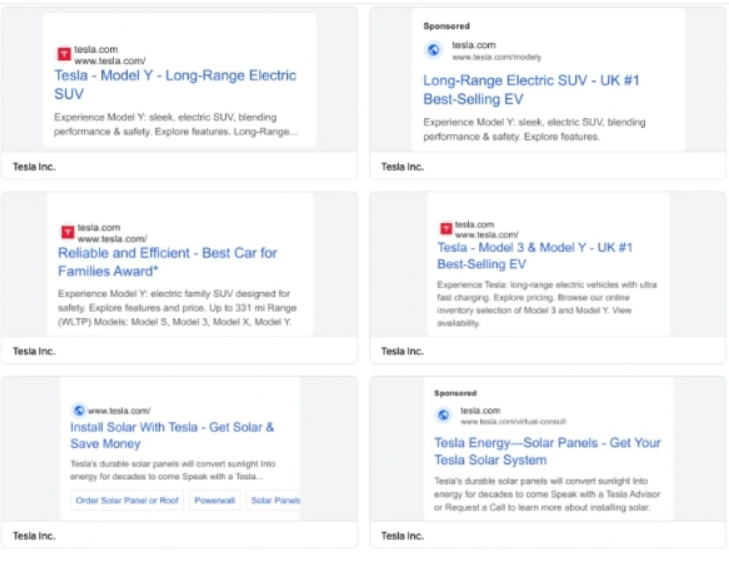Screen dimensions: 729x568
Task: Click 'Tesla Inc.' under the Best Car for Families card
Action: (34, 351)
